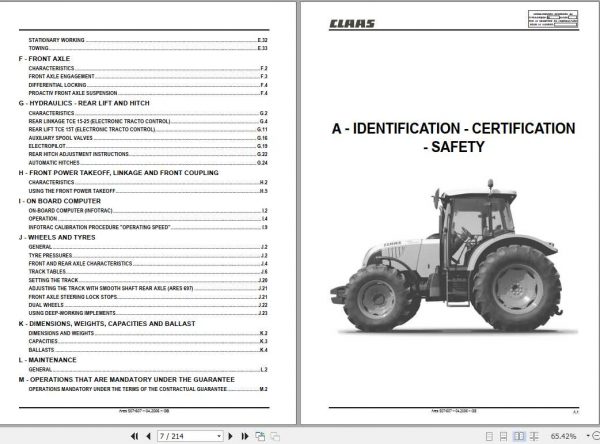Click 'G - HYDRAULICS - REAR LIFT AND HITCH' heading
The height and width of the screenshot is (444, 600).
(x=84, y=103)
